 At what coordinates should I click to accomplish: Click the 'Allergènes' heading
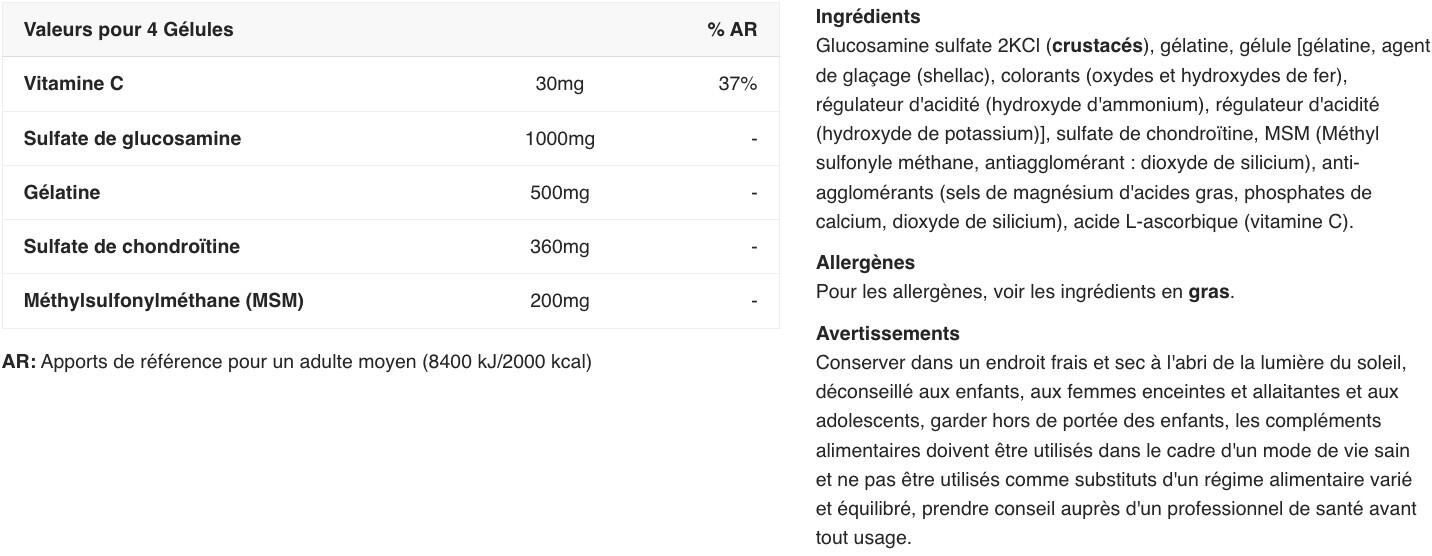pyautogui.click(x=865, y=263)
